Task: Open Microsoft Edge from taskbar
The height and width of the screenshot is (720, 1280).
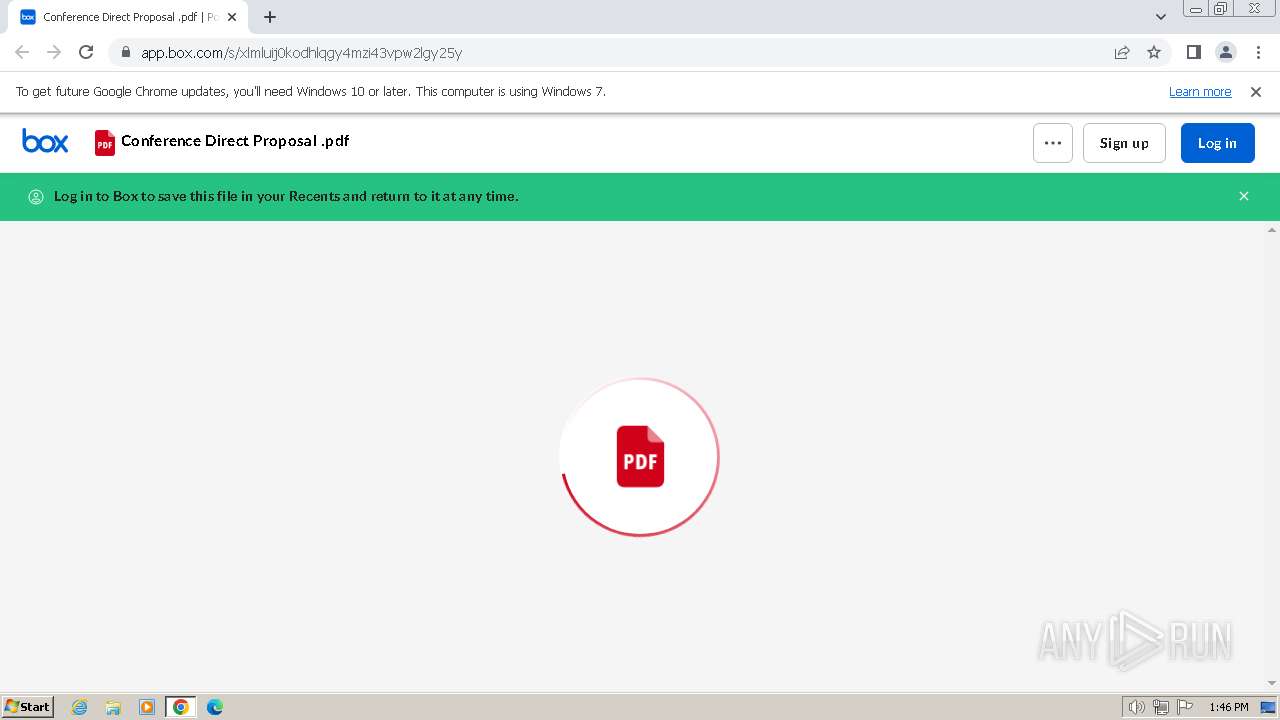Action: click(215, 707)
